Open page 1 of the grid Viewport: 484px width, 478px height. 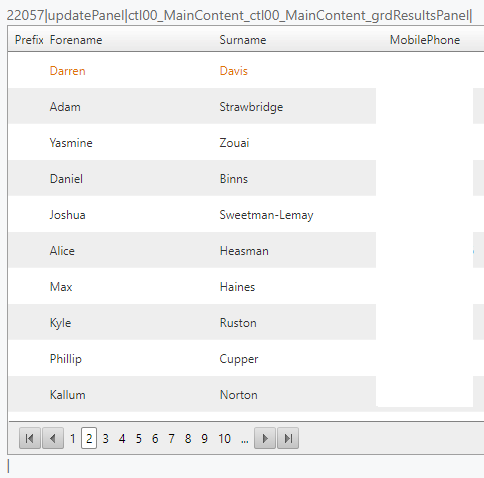coord(73,439)
